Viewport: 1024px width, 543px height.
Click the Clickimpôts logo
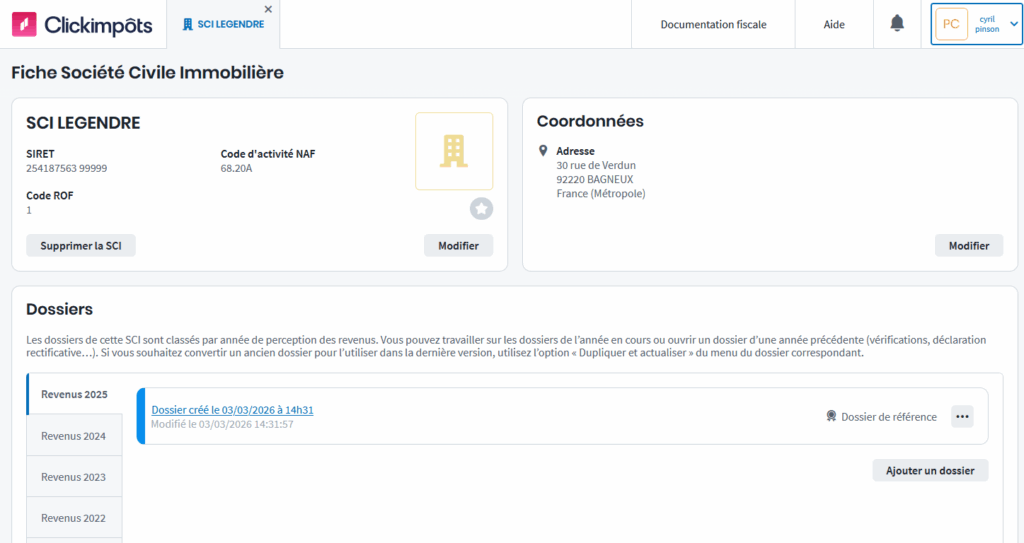(82, 24)
